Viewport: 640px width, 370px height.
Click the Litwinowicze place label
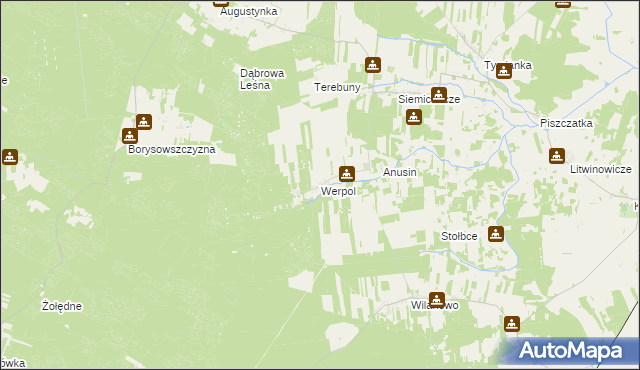(601, 169)
